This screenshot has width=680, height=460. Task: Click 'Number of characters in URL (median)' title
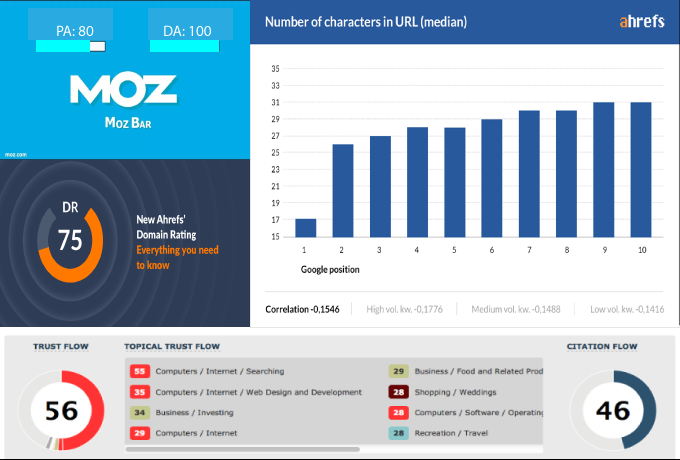(366, 22)
